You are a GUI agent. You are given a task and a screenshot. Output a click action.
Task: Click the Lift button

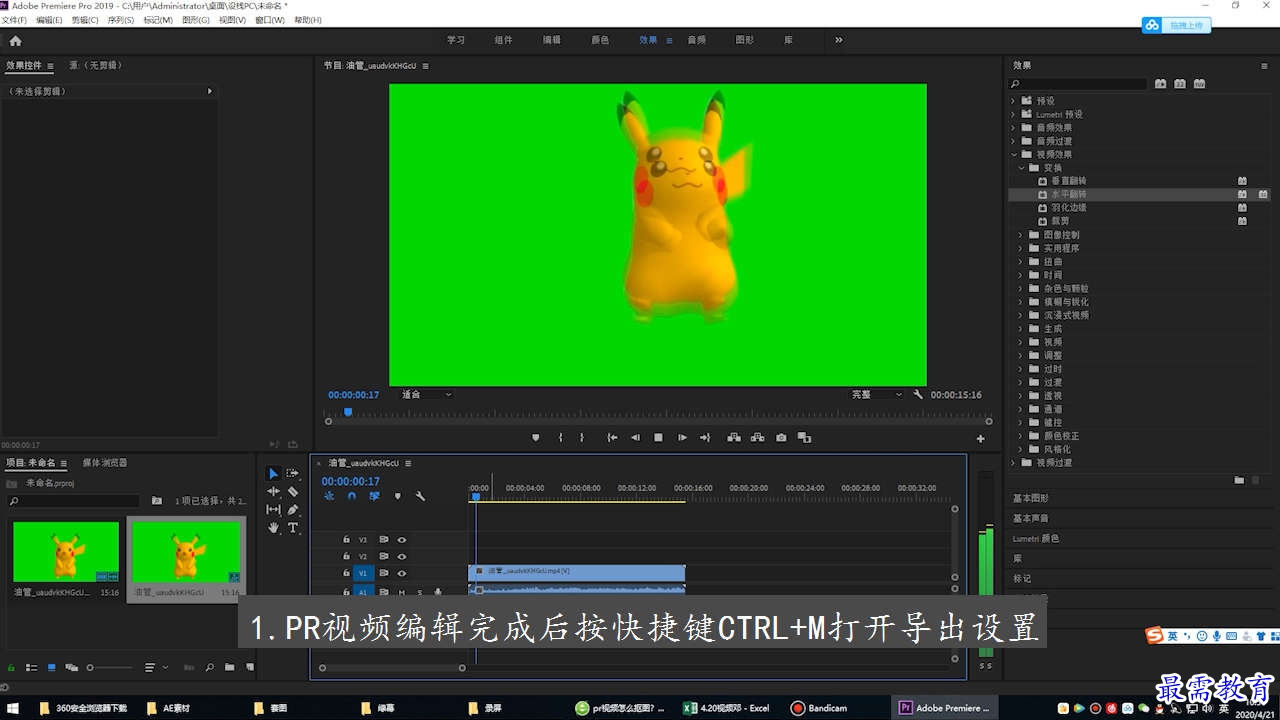tap(734, 437)
